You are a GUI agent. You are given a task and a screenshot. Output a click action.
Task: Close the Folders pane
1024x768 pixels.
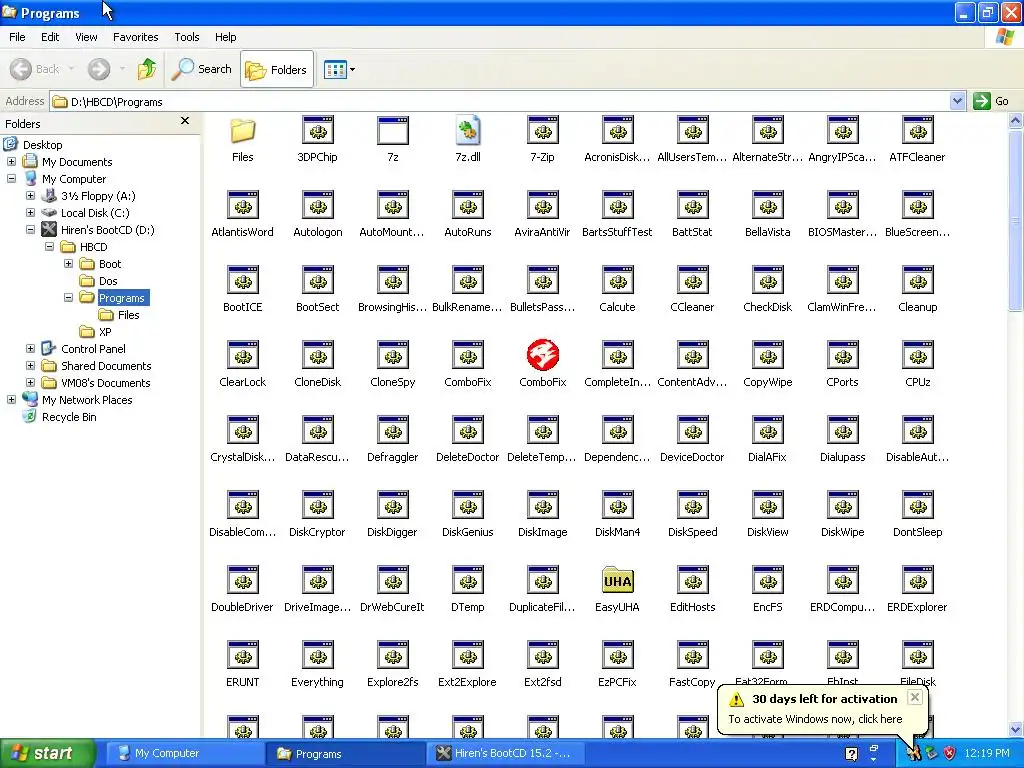pos(185,121)
